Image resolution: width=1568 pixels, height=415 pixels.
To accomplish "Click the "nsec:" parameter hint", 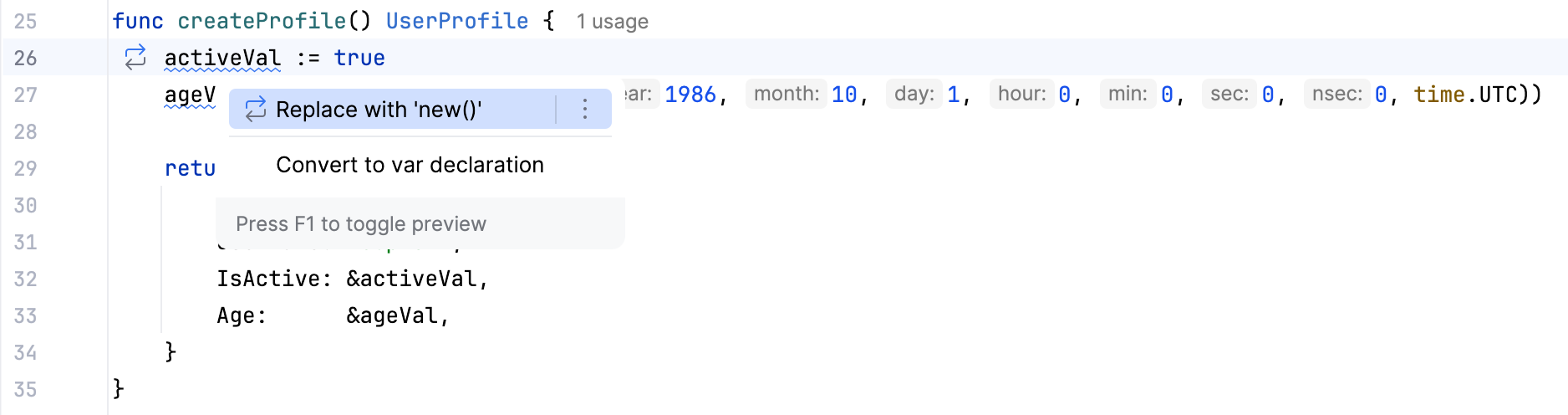I will (x=1336, y=94).
